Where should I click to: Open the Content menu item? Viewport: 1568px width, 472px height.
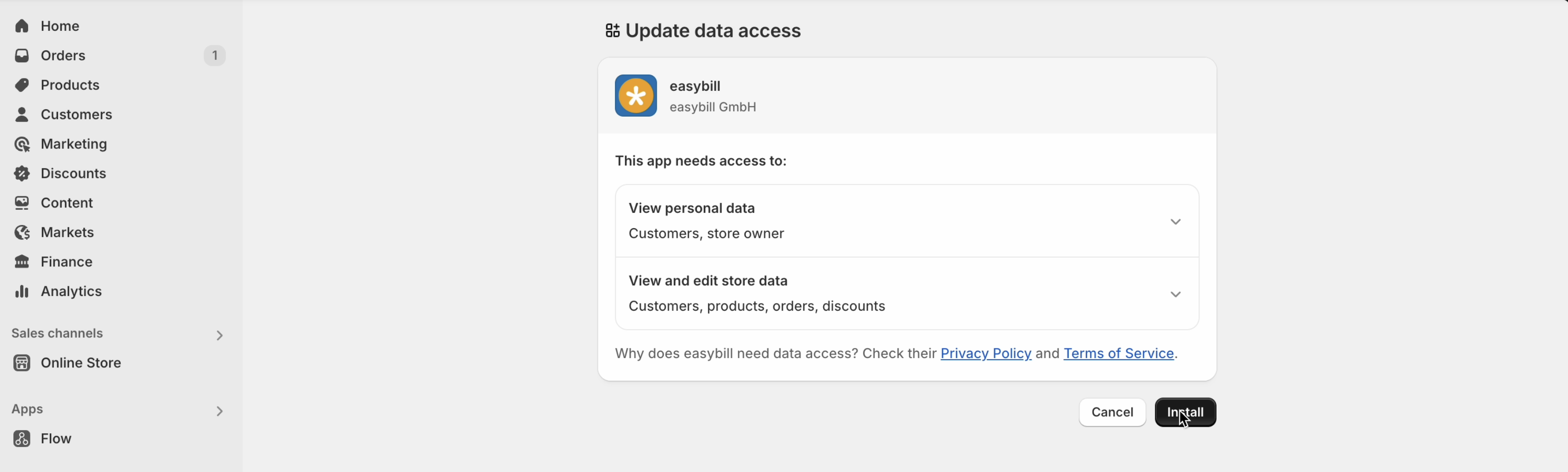[x=67, y=203]
